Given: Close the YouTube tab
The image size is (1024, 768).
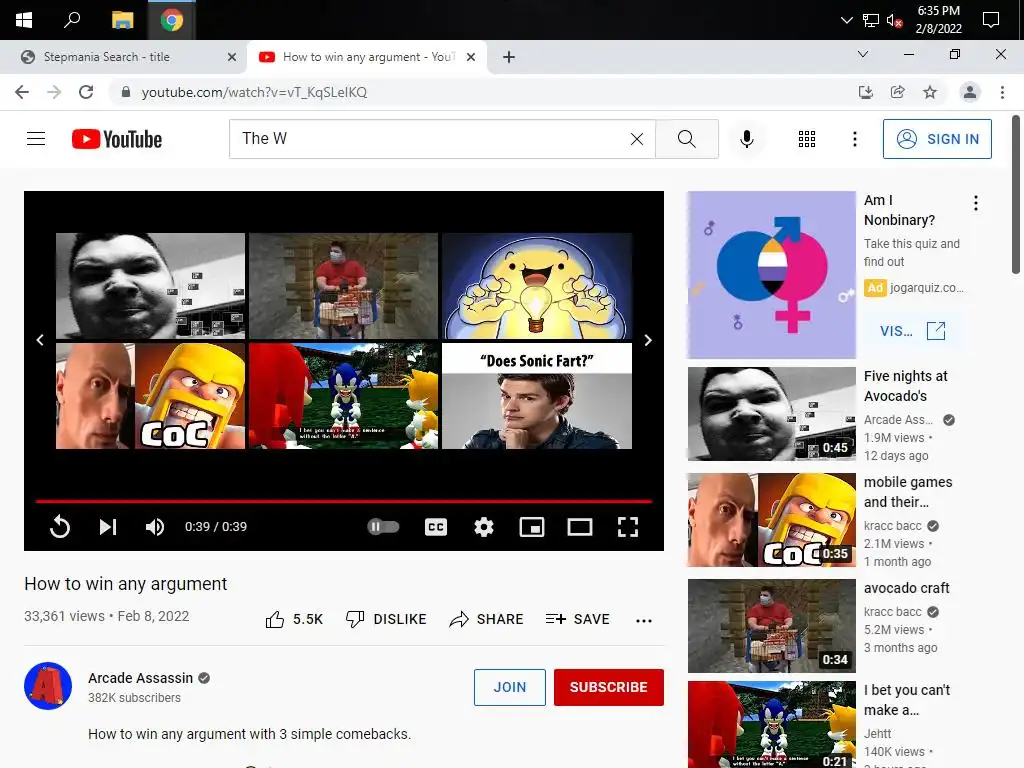Looking at the screenshot, I should (471, 57).
